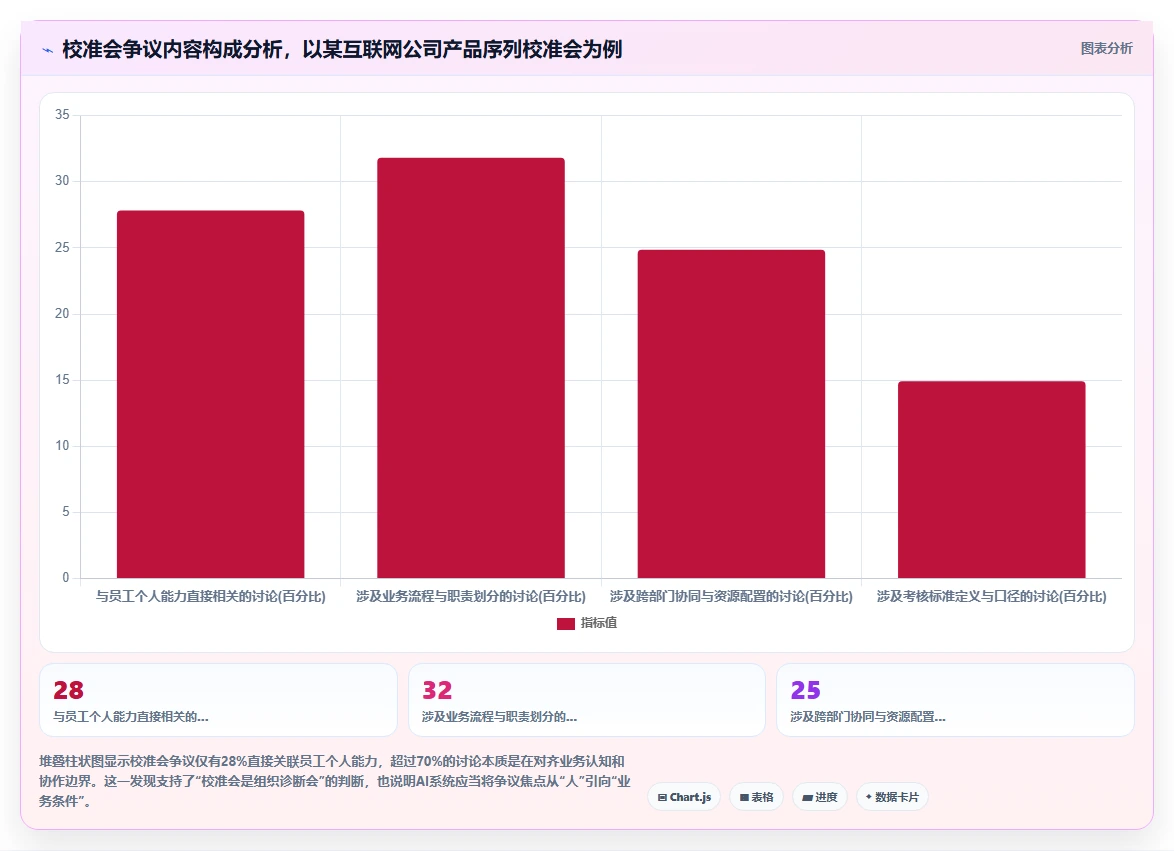Click axis label 涉及考核标准定义与口径的讨论(百分比)
This screenshot has height=851, width=1174.
(991, 597)
